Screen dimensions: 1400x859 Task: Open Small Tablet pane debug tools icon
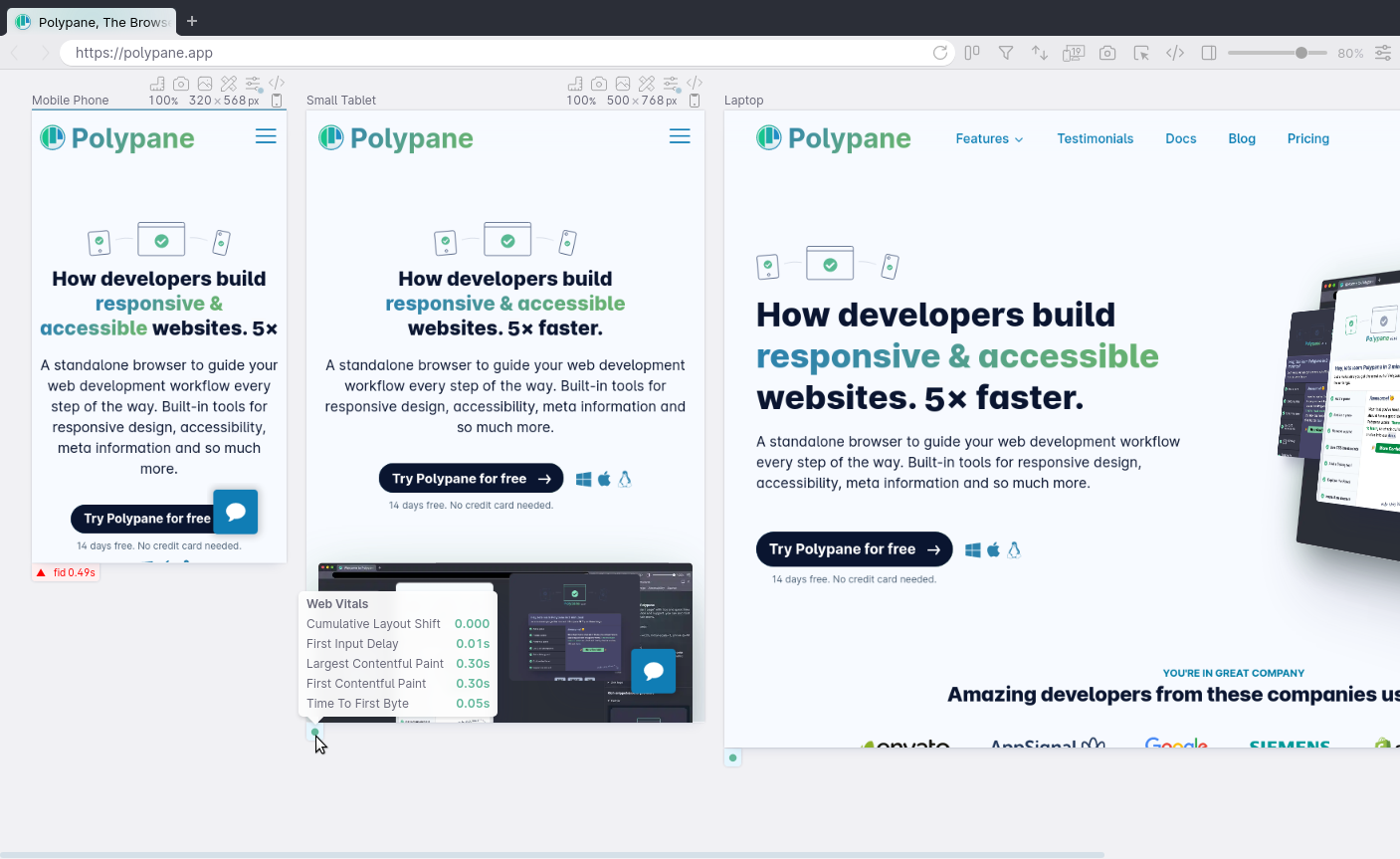(x=647, y=84)
